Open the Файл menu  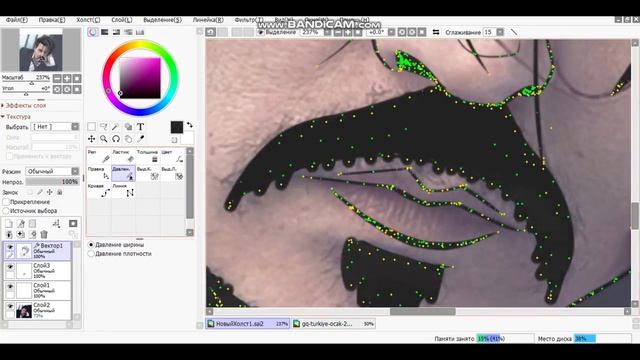[17, 20]
